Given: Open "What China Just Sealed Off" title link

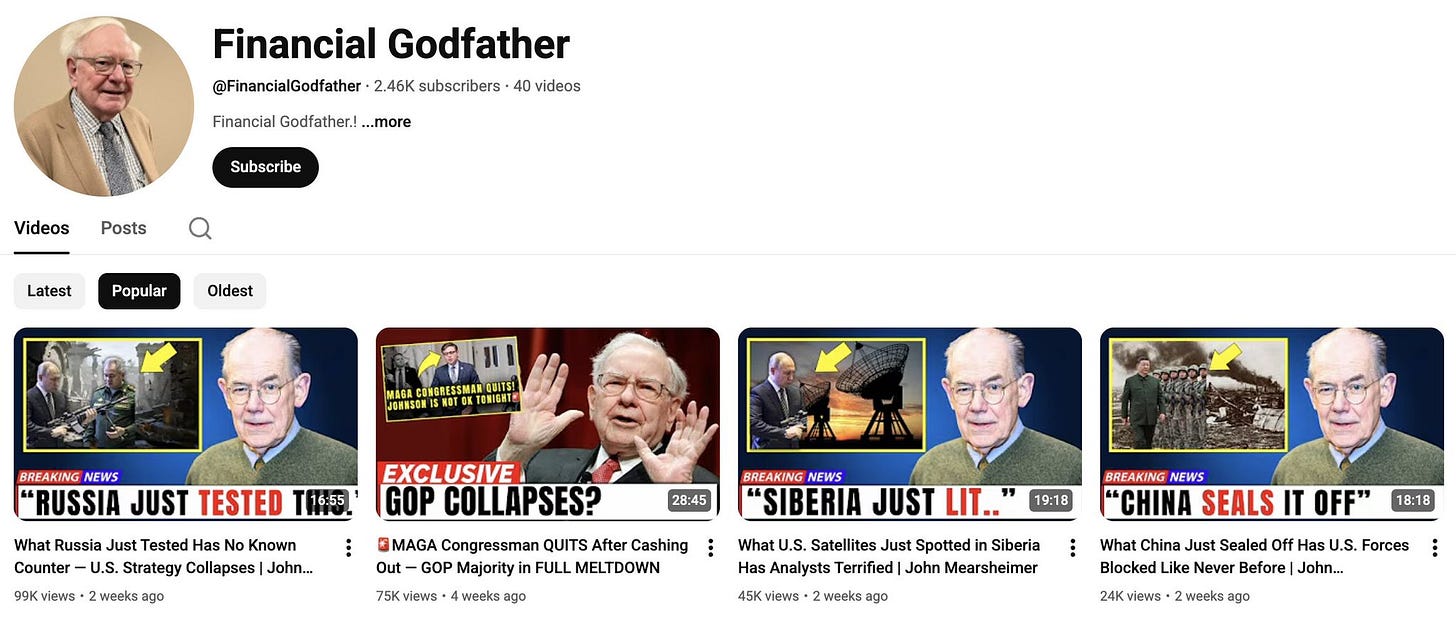Looking at the screenshot, I should tap(1254, 556).
